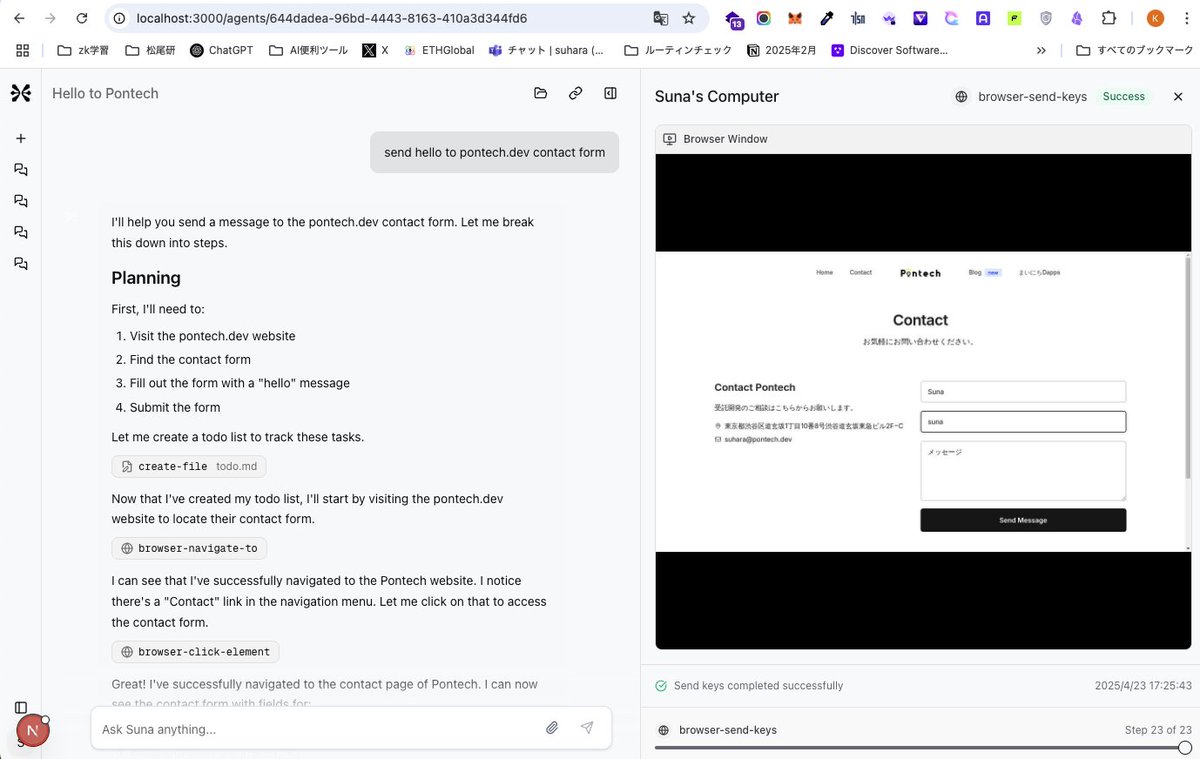Bookmark page with the star icon
The width and height of the screenshot is (1200, 759).
689,18
